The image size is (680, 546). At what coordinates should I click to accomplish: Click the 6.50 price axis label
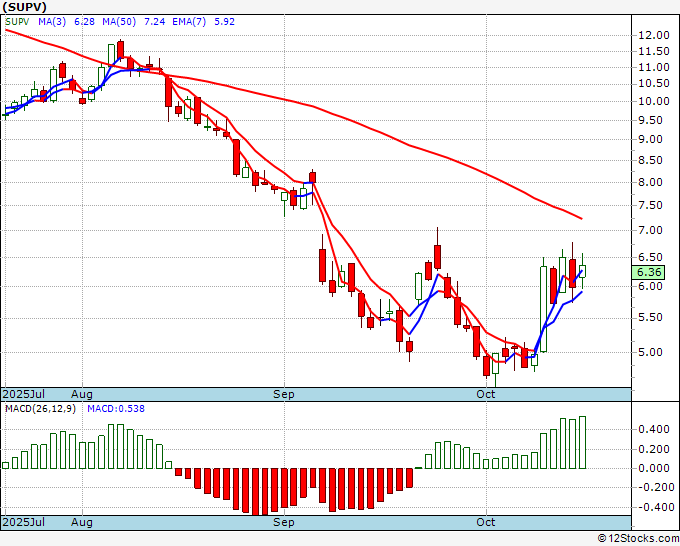pos(651,258)
